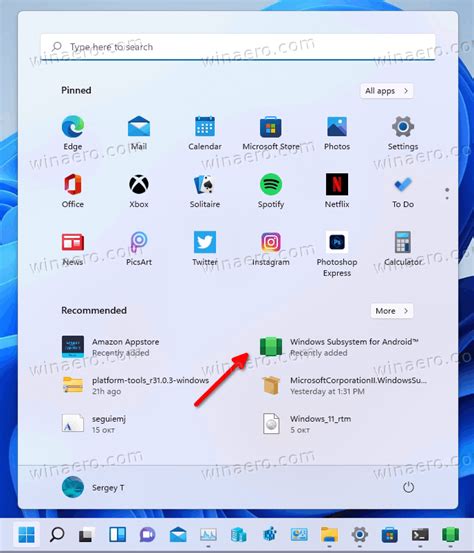
Task: Open recommended Windows Subsystem for Android
Action: click(x=339, y=347)
